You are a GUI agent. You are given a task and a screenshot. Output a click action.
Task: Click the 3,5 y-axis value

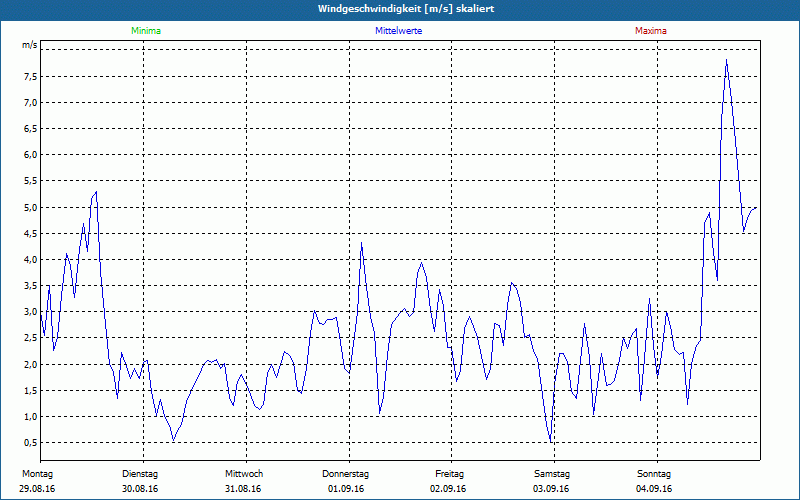(30, 285)
